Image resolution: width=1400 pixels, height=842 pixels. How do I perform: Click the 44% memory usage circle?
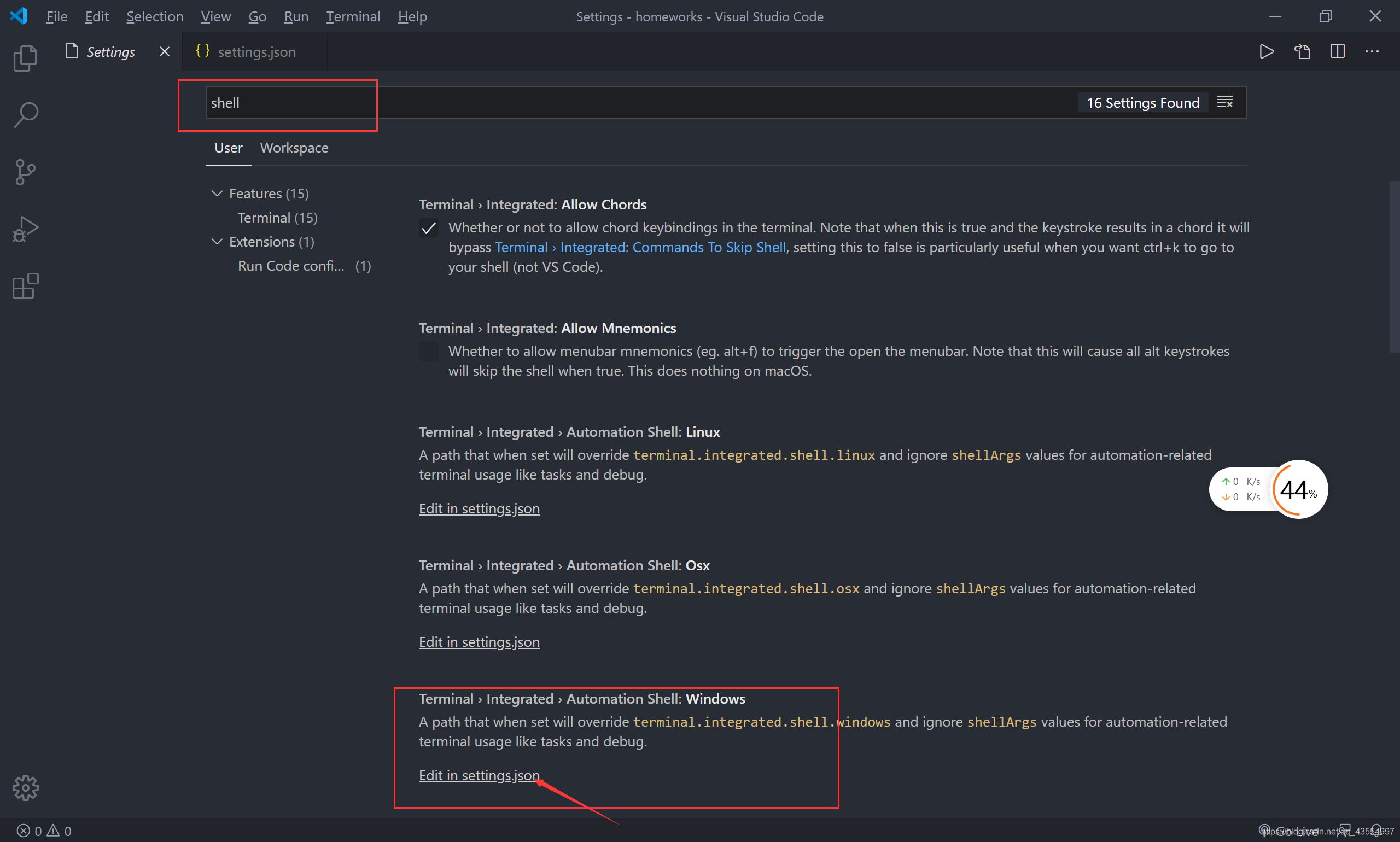point(1298,489)
